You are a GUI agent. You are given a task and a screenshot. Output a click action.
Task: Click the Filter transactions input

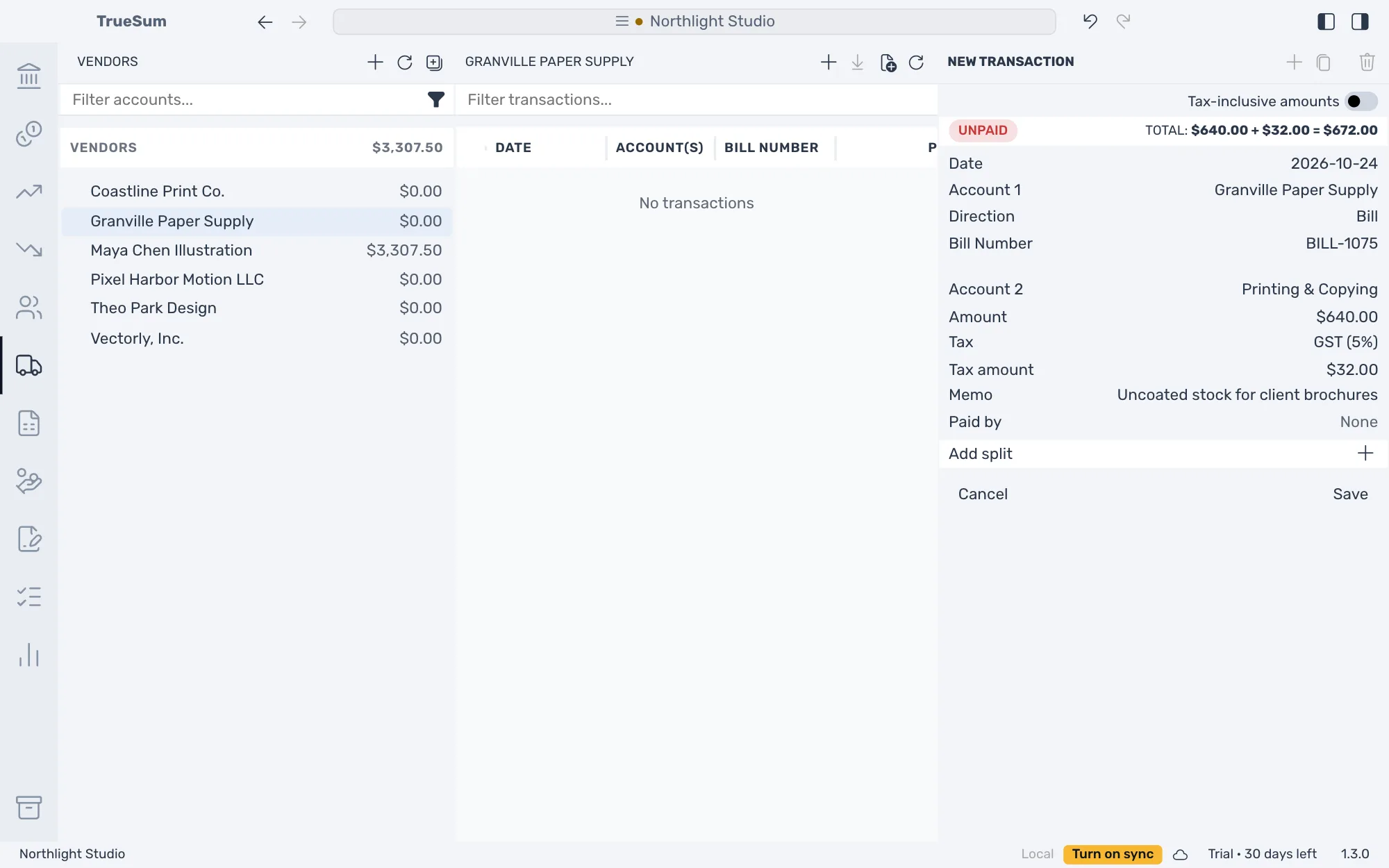tap(696, 100)
